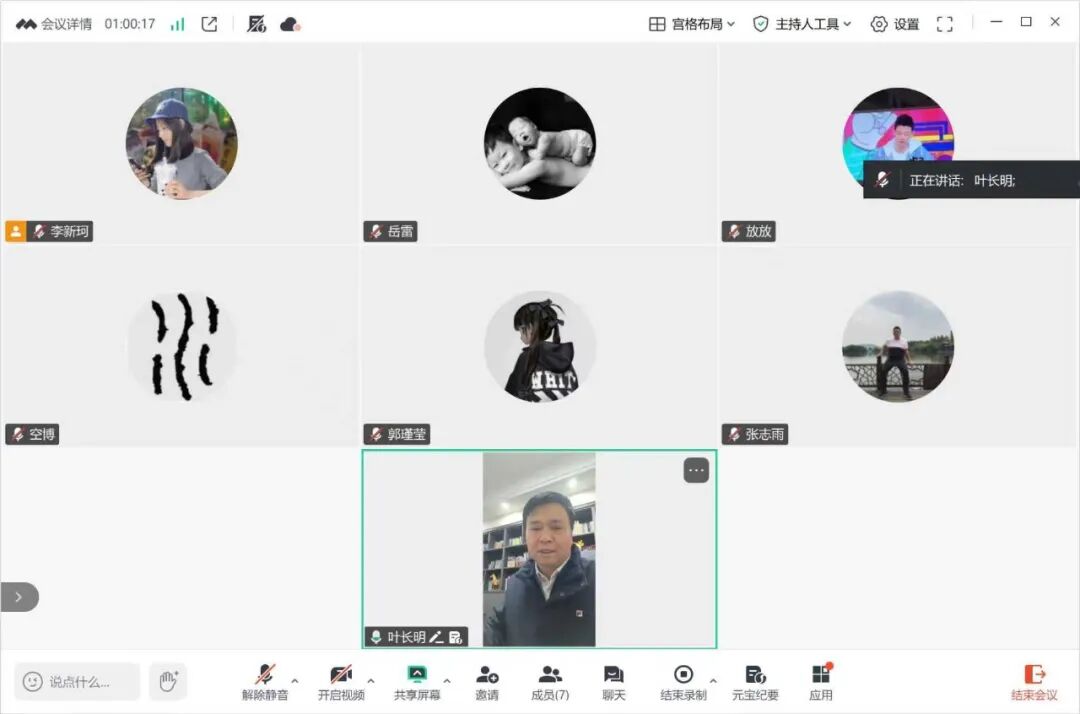The image size is (1080, 714).
Task: Open 设置 settings
Action: tap(895, 24)
